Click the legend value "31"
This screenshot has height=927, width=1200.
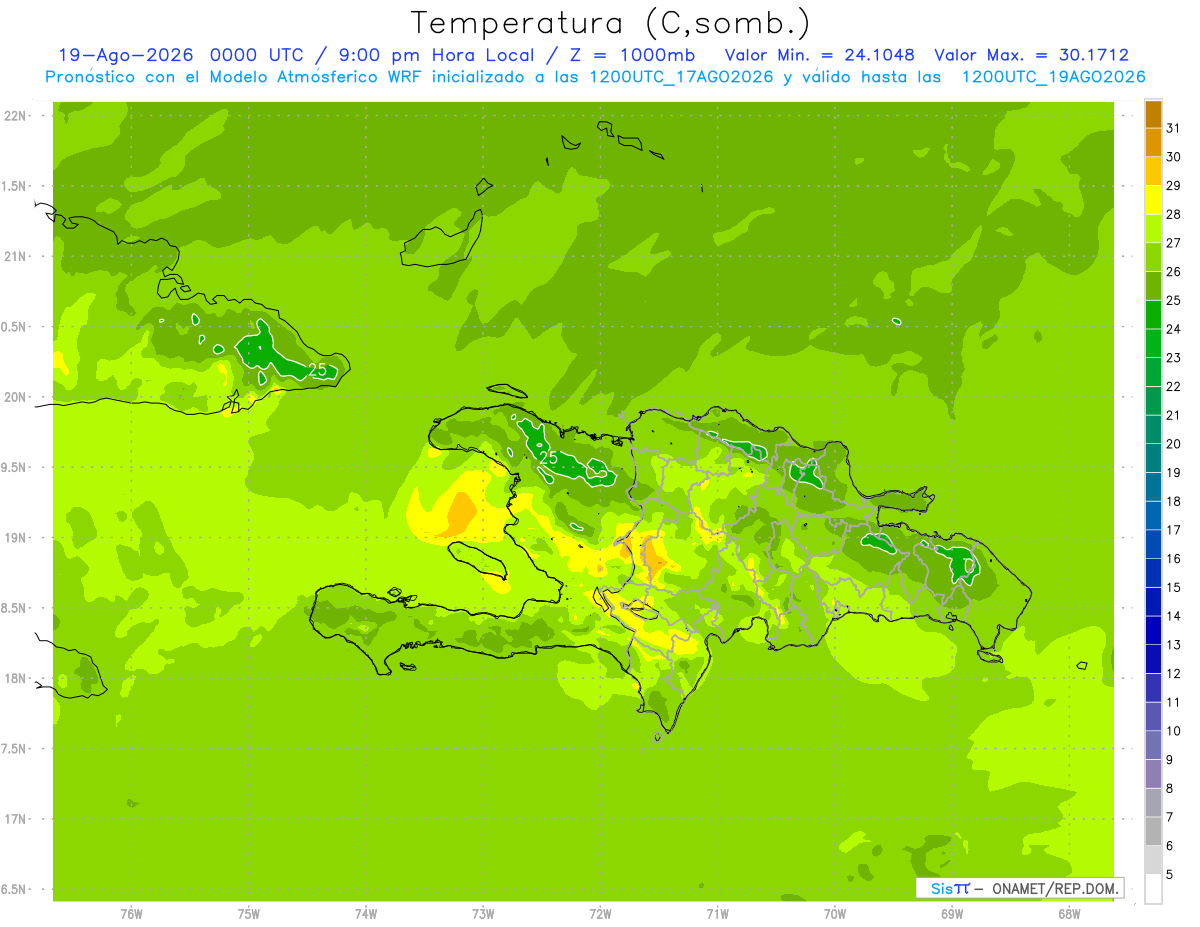click(x=1174, y=128)
